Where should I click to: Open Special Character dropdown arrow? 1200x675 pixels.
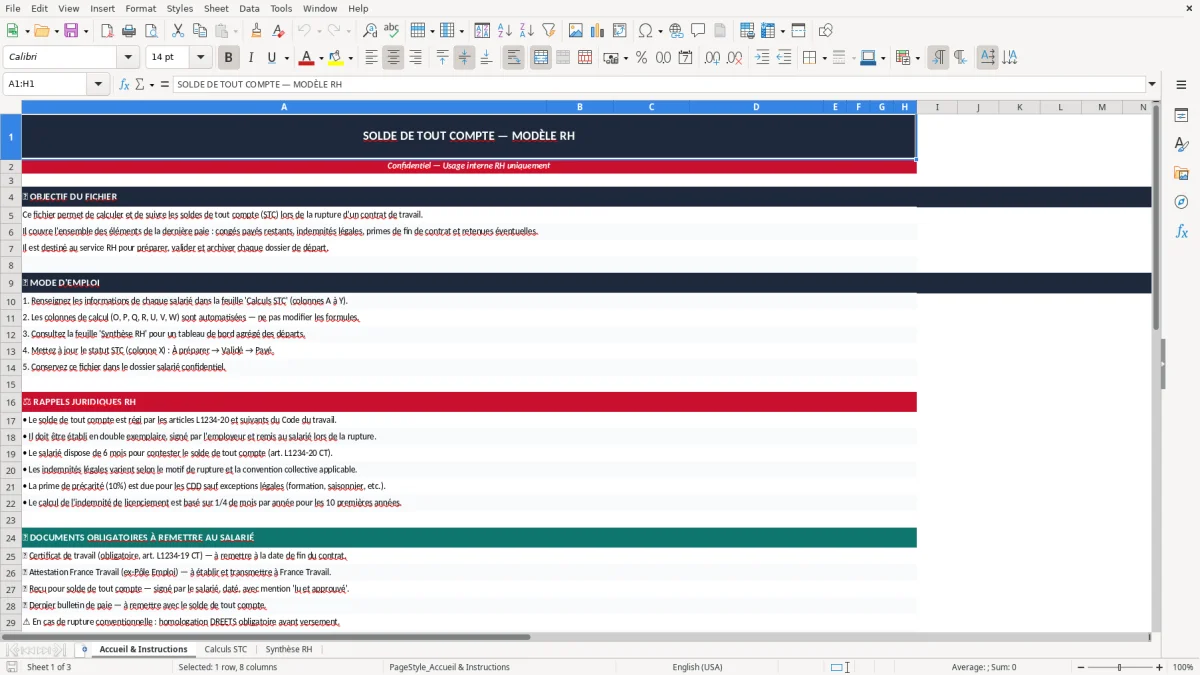(658, 31)
